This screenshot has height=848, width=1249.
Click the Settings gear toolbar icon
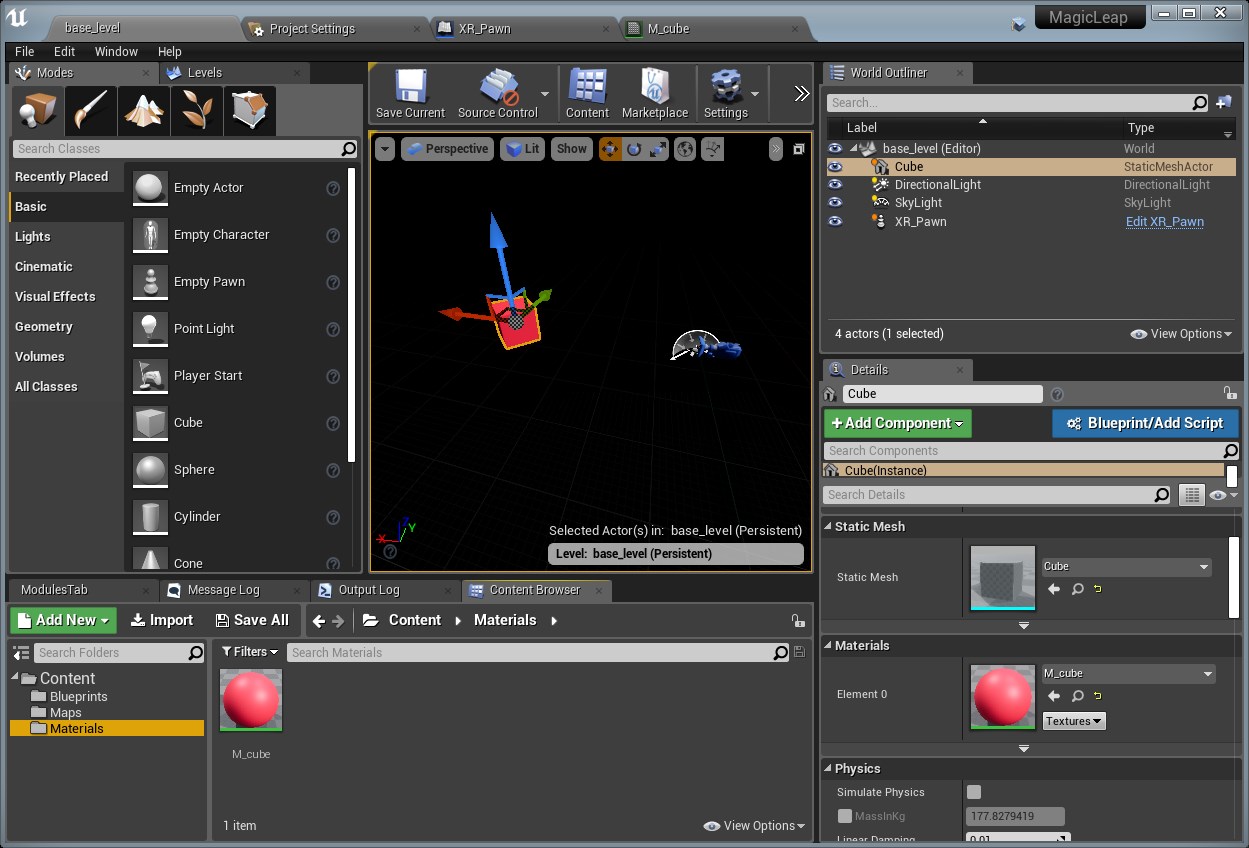pos(725,95)
